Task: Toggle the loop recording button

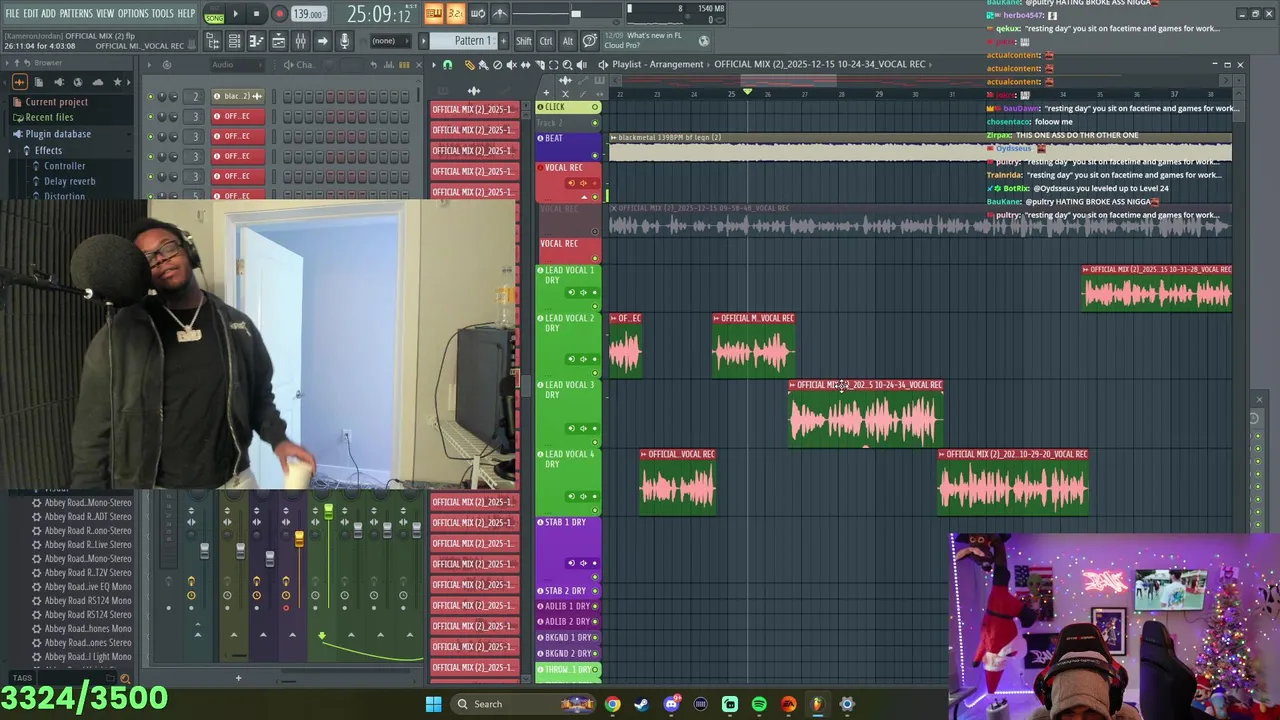Action: tap(478, 14)
